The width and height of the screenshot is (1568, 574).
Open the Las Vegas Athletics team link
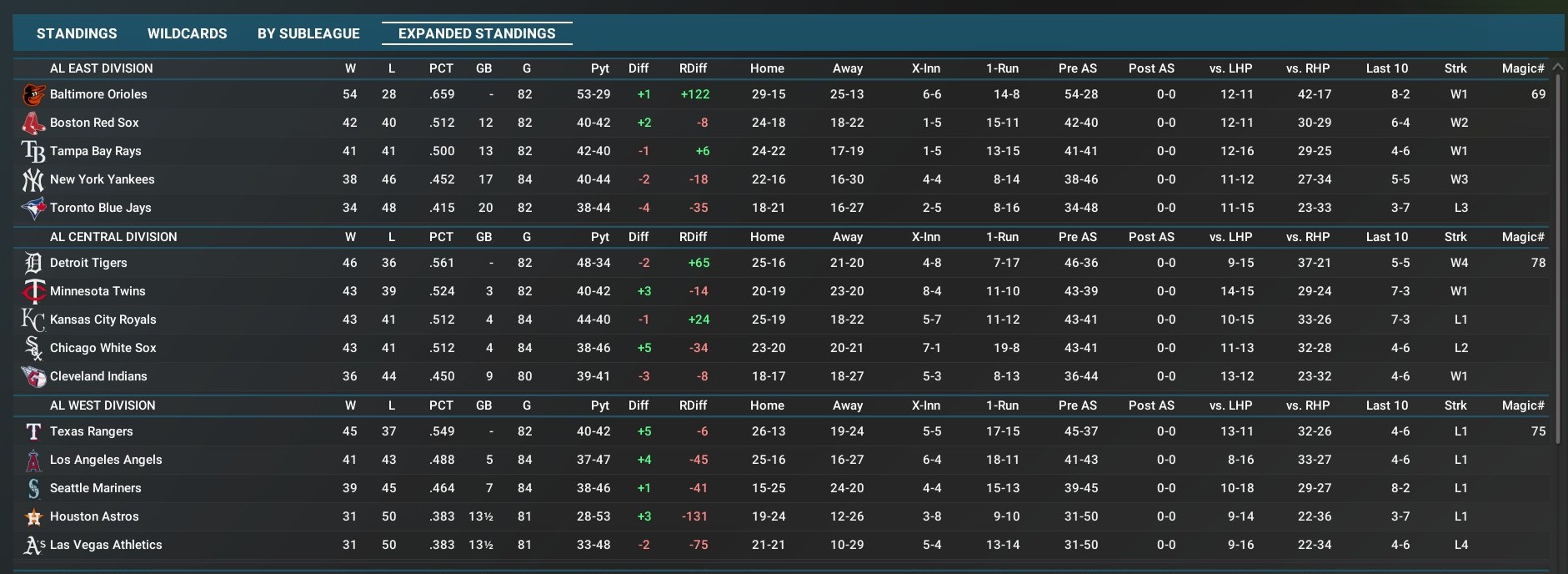tap(106, 545)
